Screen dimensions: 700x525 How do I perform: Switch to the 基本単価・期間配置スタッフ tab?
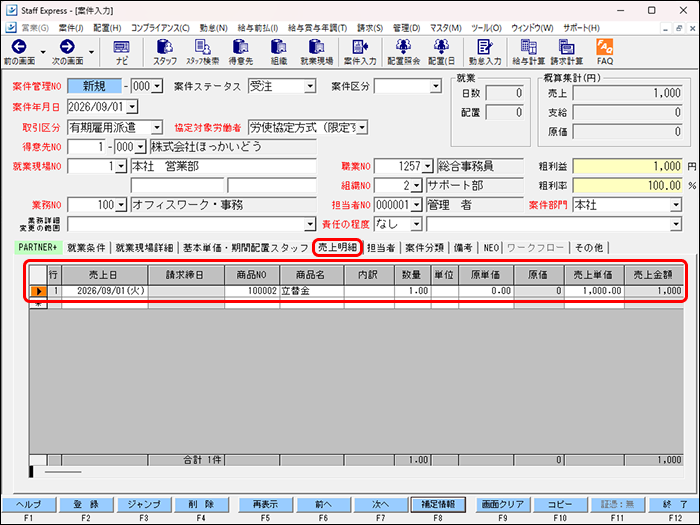click(246, 248)
